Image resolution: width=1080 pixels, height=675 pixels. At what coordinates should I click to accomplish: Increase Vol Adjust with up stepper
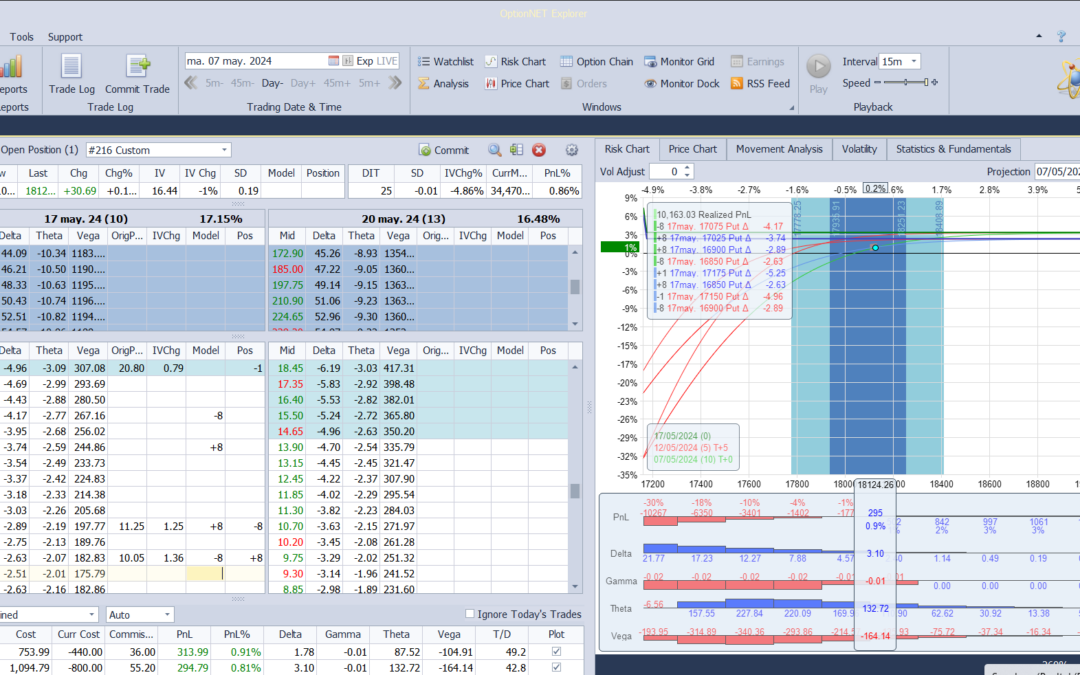pyautogui.click(x=687, y=168)
